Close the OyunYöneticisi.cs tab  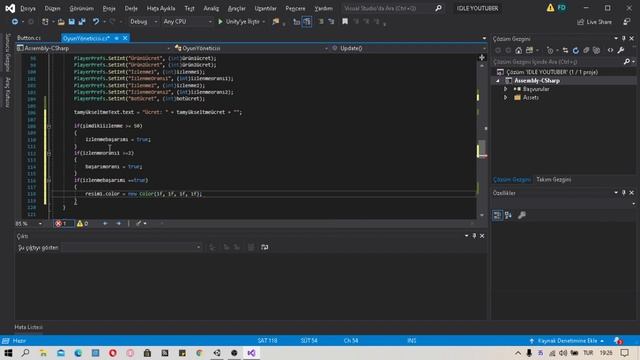point(125,38)
